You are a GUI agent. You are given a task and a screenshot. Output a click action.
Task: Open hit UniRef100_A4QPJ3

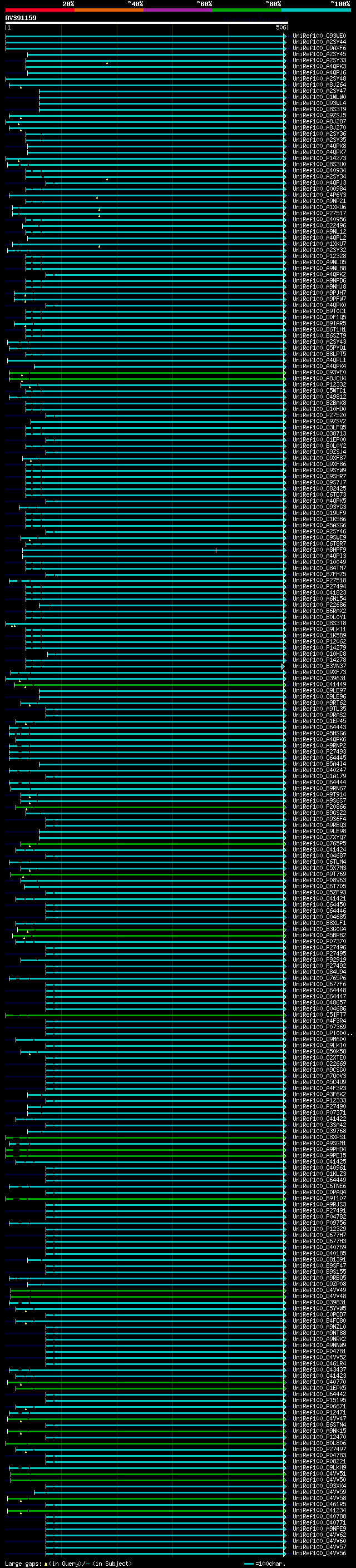[319, 182]
